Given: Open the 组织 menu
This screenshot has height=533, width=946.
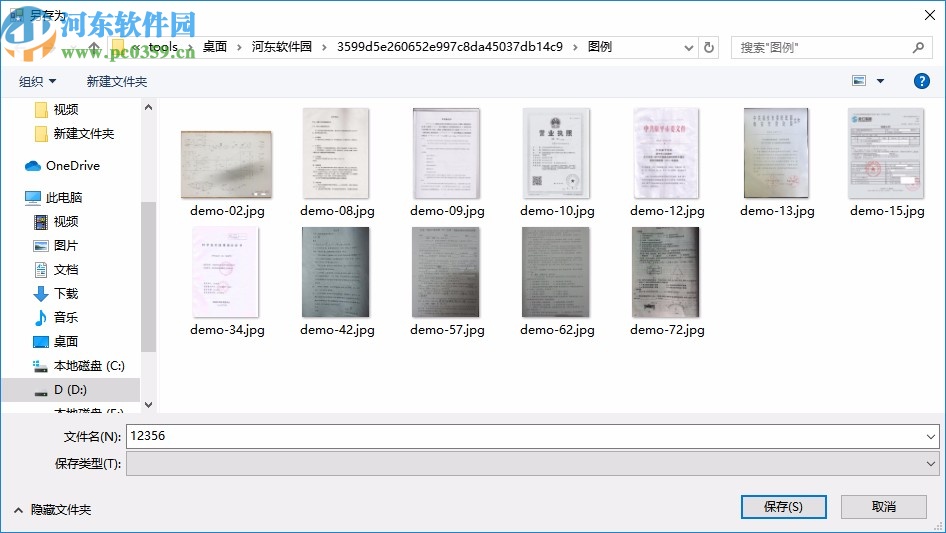Looking at the screenshot, I should pyautogui.click(x=37, y=81).
